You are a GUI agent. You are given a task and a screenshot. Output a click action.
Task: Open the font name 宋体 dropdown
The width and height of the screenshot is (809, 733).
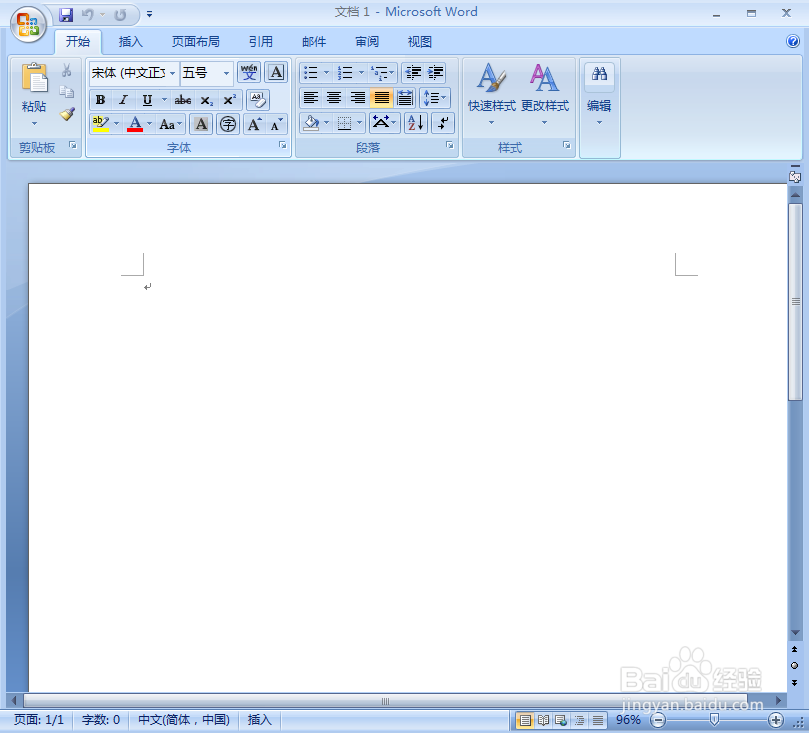tap(172, 73)
